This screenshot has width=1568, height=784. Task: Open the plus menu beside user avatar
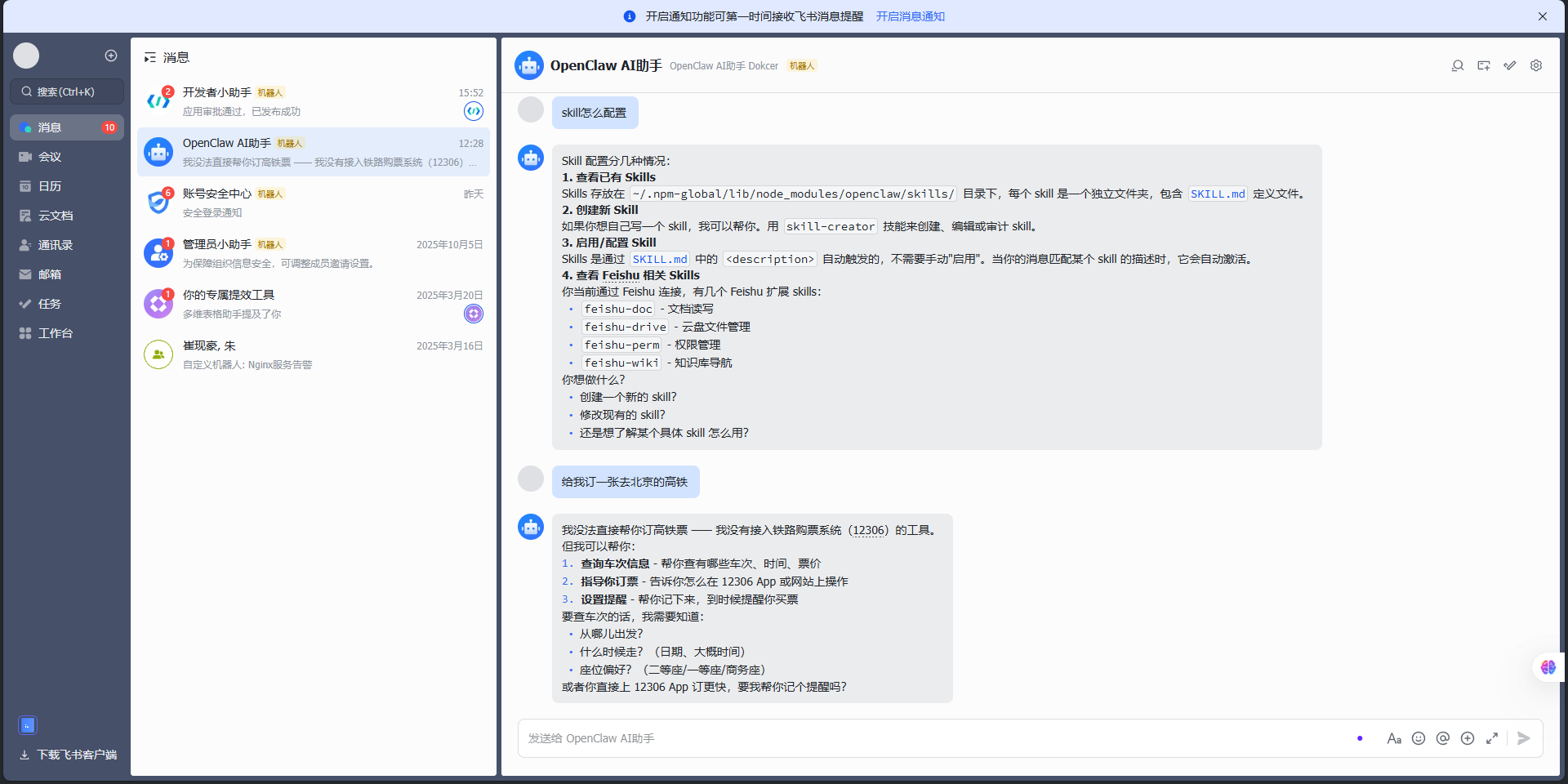pyautogui.click(x=111, y=56)
